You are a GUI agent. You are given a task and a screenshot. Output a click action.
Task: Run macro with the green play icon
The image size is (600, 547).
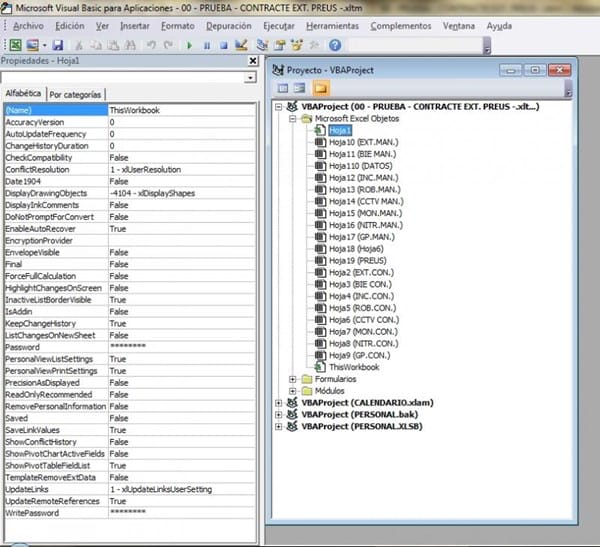coord(190,45)
